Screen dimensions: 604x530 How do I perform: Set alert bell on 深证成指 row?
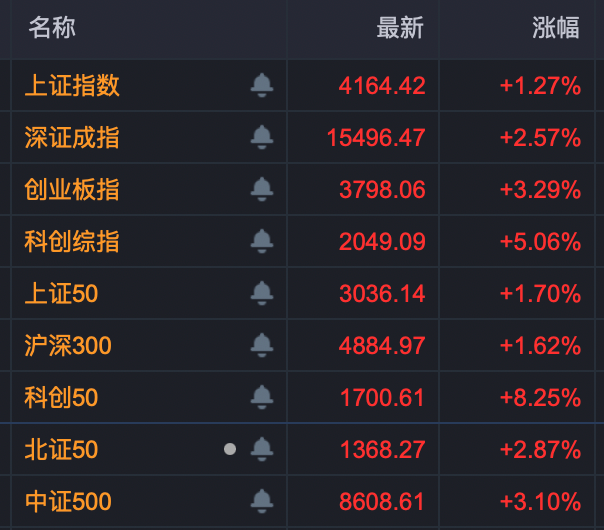[x=262, y=137]
